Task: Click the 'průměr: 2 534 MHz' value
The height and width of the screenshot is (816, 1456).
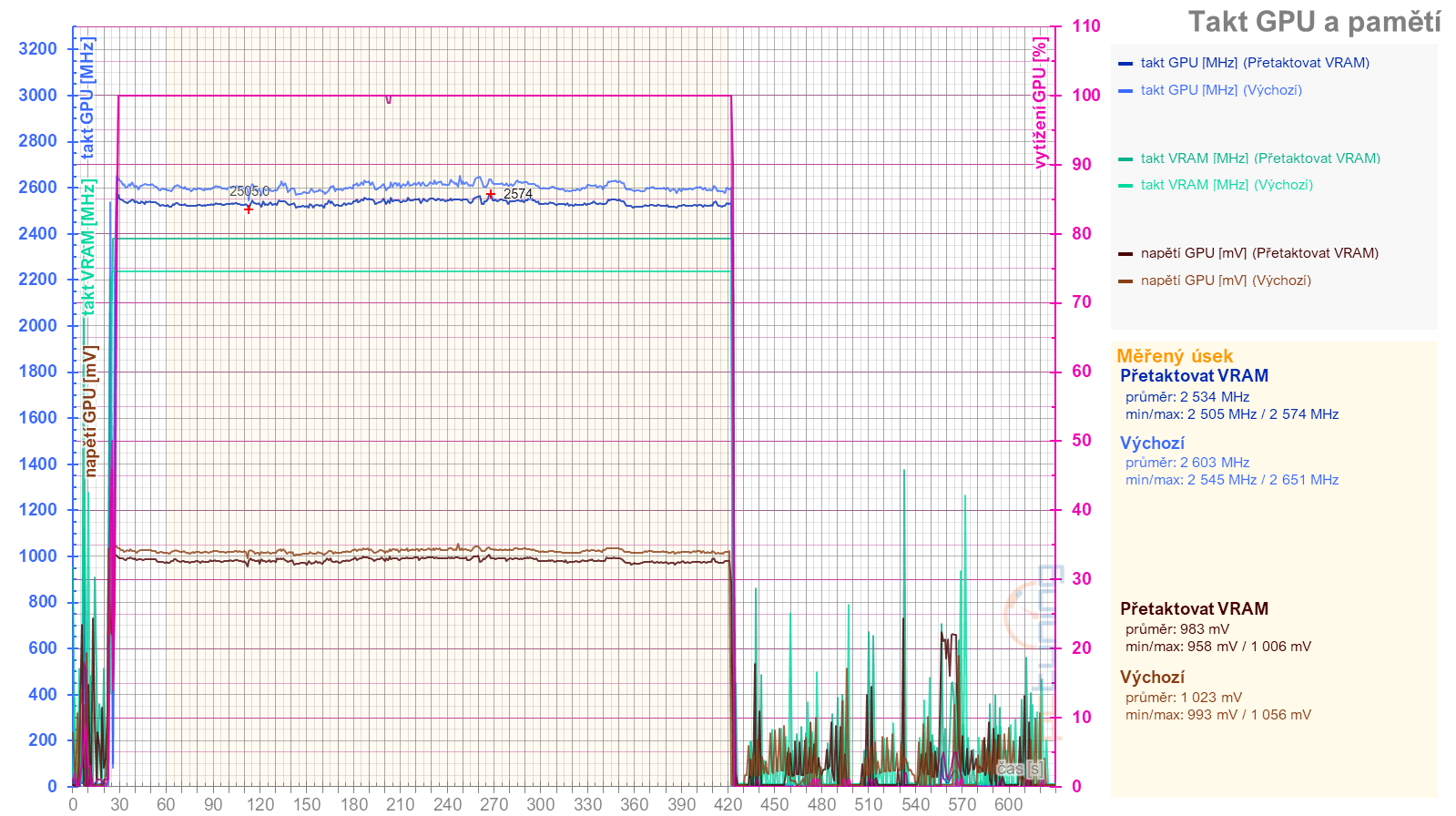Action: click(1187, 397)
